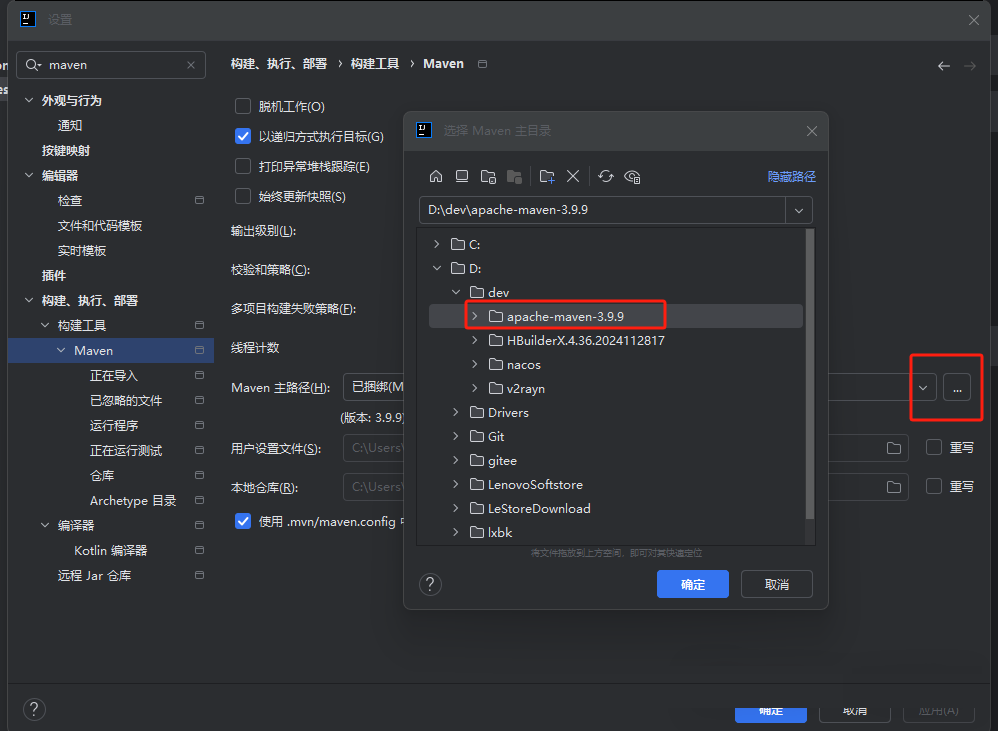
Task: Click the delete (X) toolbar icon
Action: click(x=573, y=176)
